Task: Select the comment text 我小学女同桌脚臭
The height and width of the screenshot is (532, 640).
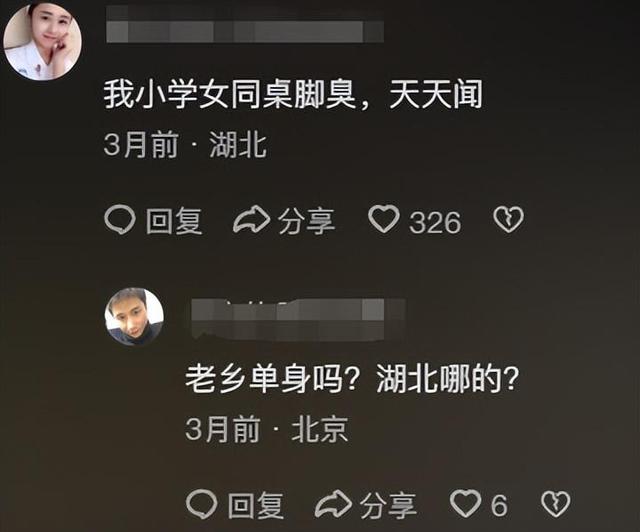Action: coord(229,95)
